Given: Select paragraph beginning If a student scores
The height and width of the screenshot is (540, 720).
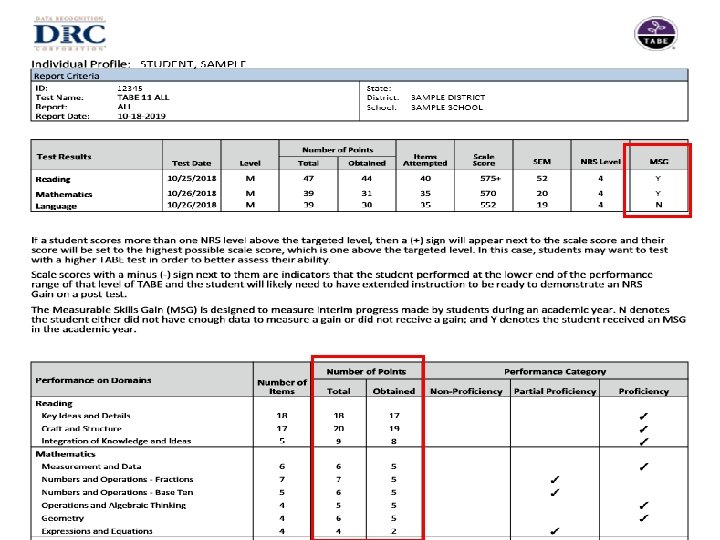Looking at the screenshot, I should 349,250.
